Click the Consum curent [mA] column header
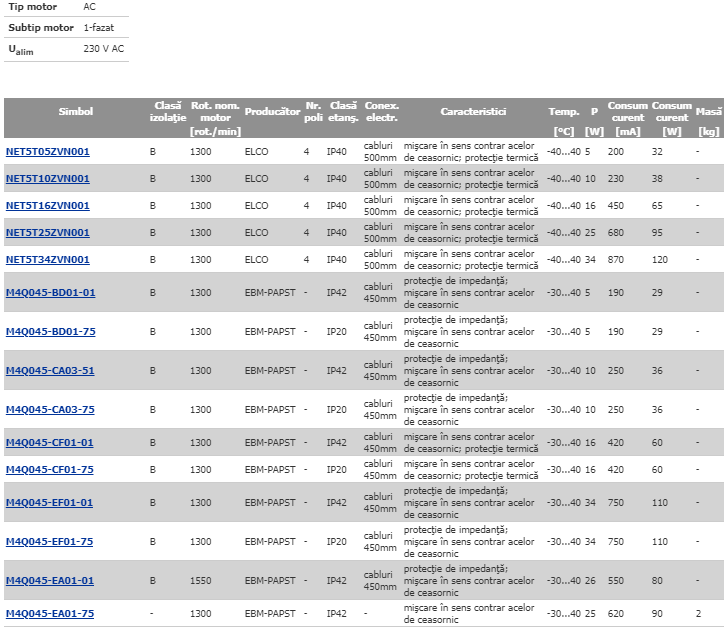 [627, 118]
